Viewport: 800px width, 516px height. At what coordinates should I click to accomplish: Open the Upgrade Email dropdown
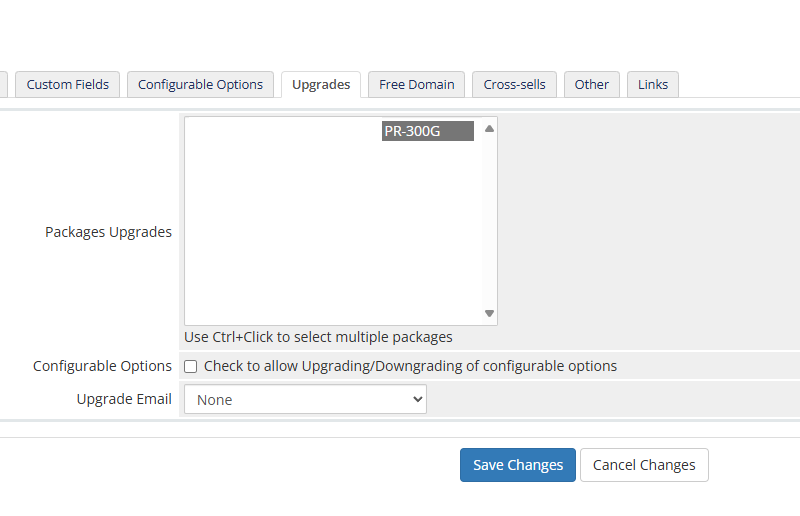(x=305, y=400)
